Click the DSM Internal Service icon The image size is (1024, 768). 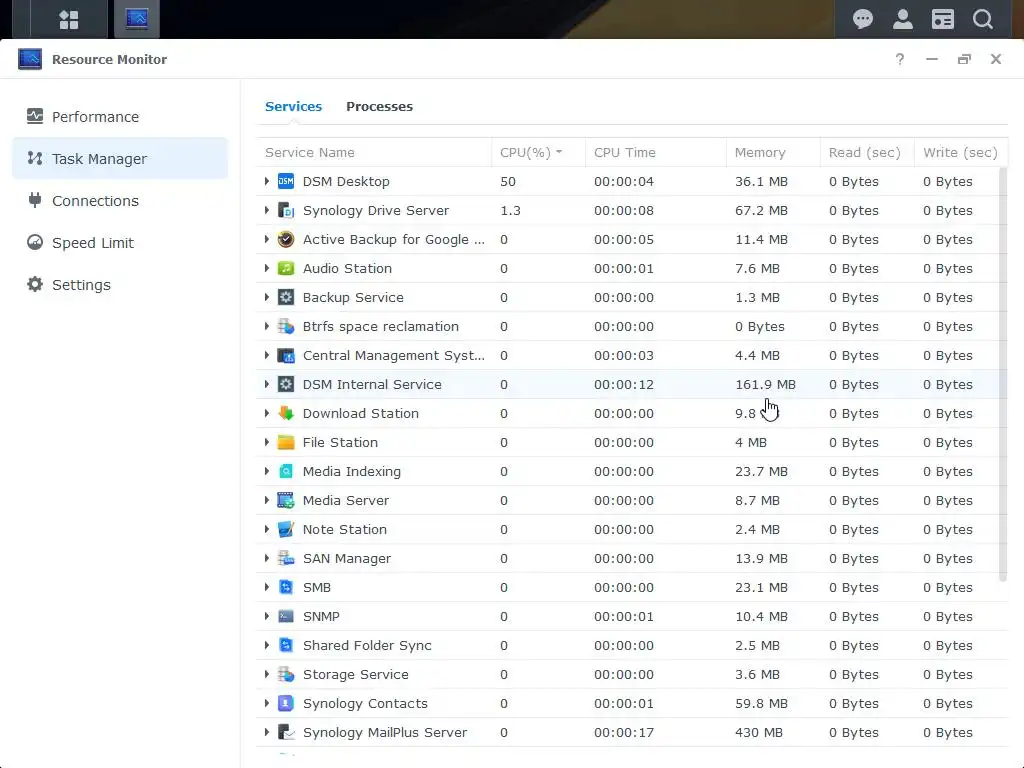tap(286, 384)
